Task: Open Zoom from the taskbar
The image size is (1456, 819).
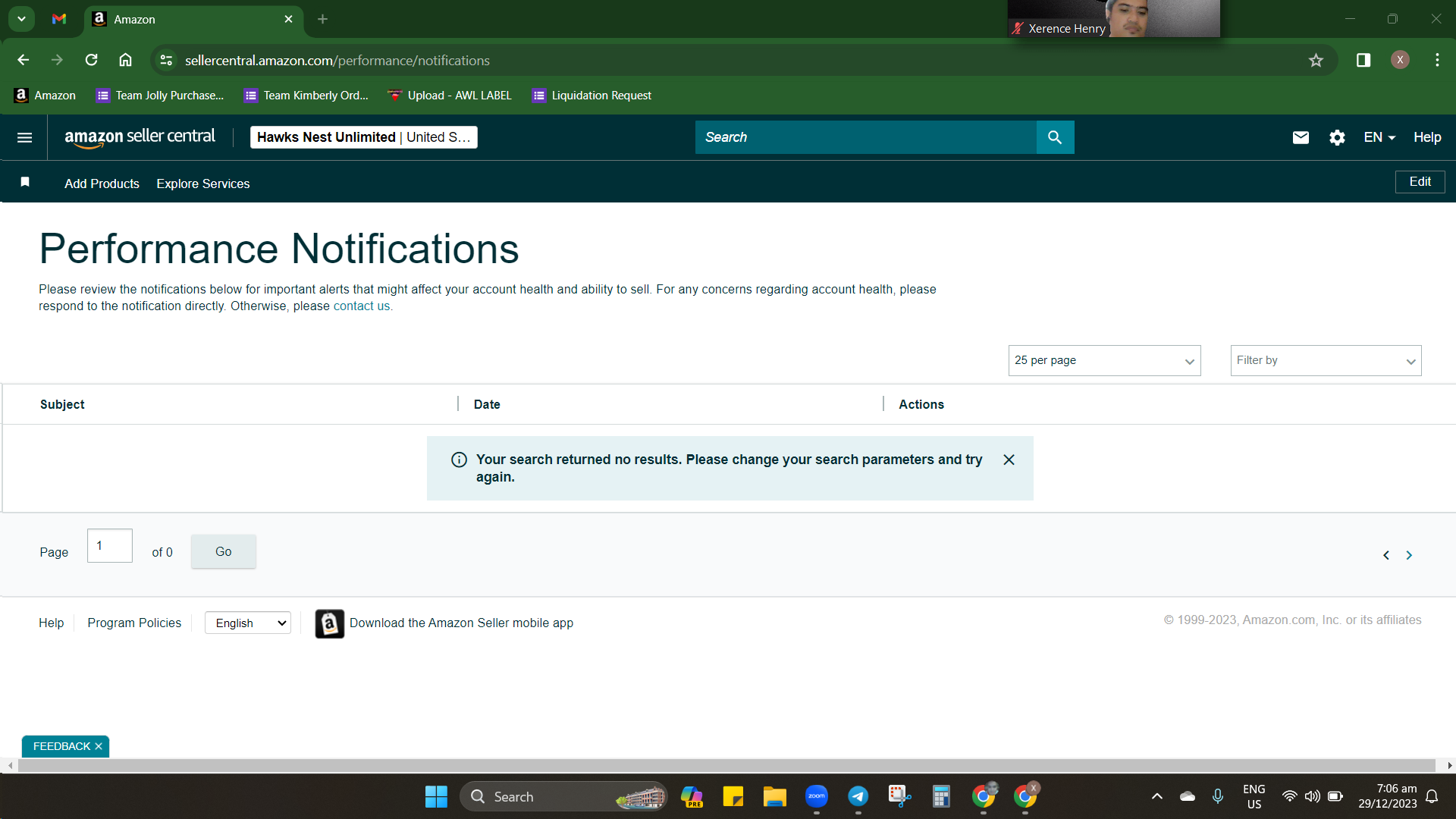Action: (817, 797)
